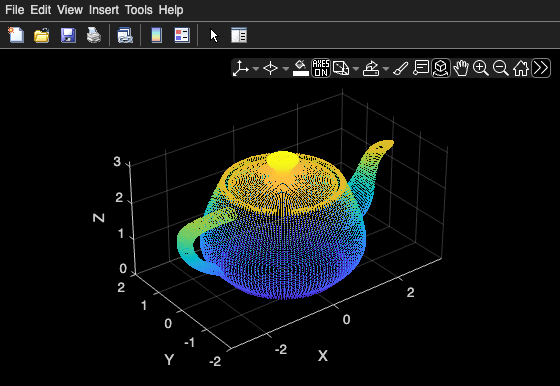Image resolution: width=560 pixels, height=386 pixels.
Task: Click the teapot's yellow lid knob
Action: (x=282, y=160)
